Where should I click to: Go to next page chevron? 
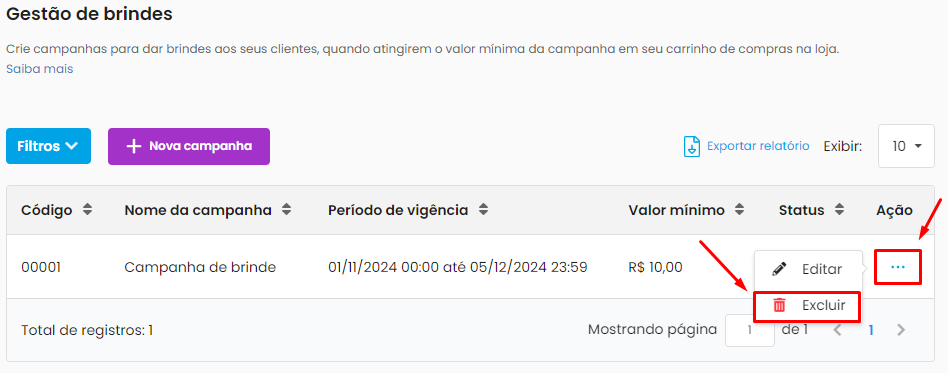(901, 329)
